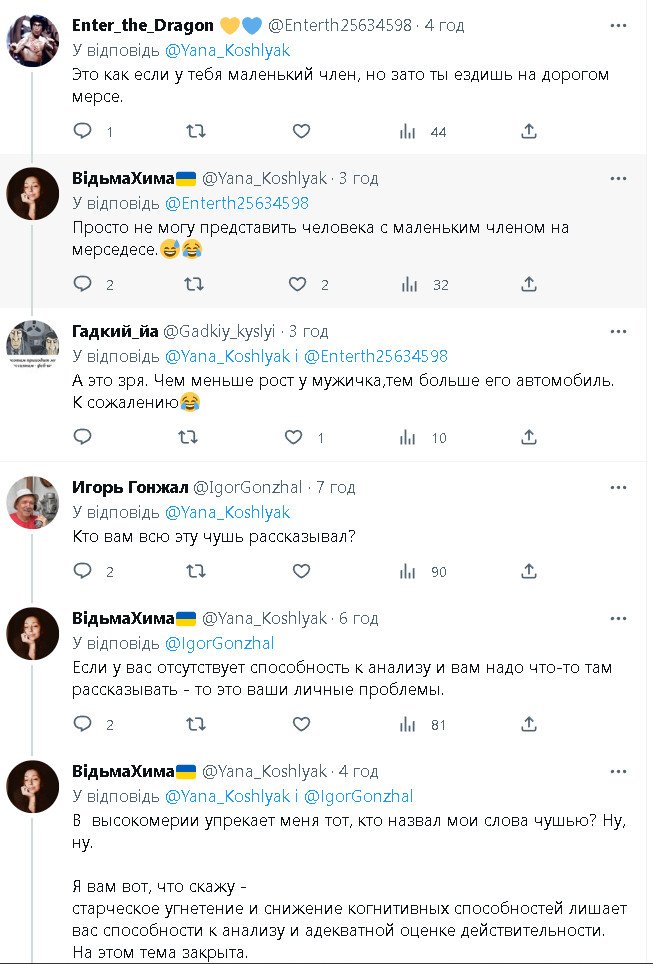Click the @Enterth25634598 mention link in ВідьмаХима's reply

[236, 203]
